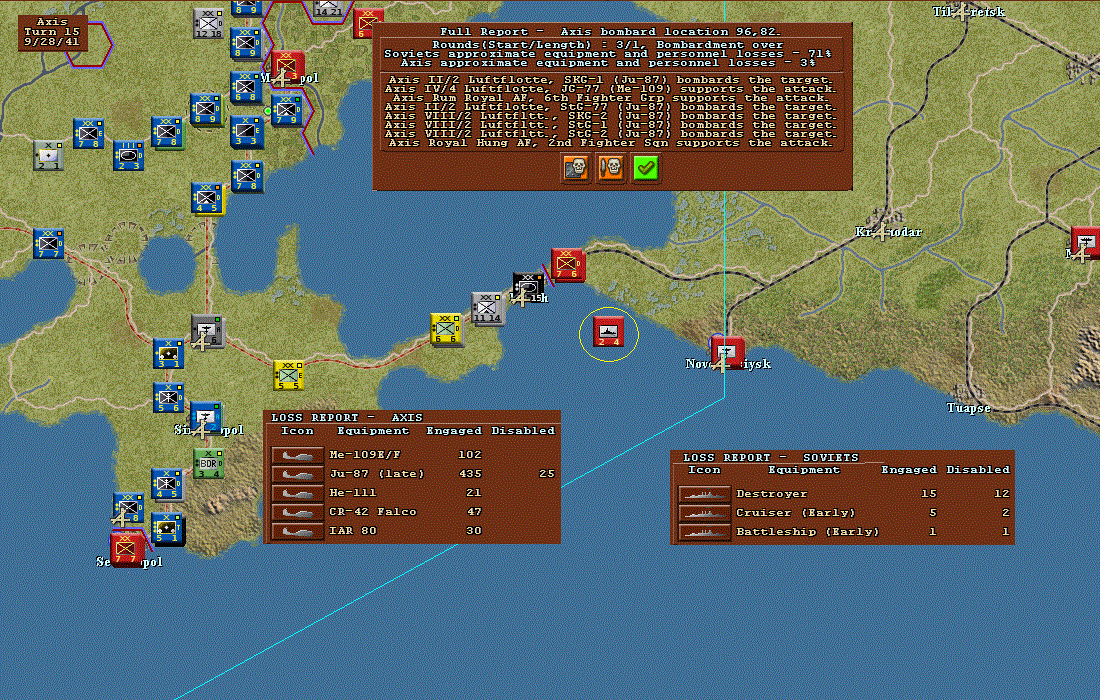The width and height of the screenshot is (1100, 700).
Task: Click 'LOSS REPORT - AXIS' header
Action: click(x=347, y=417)
